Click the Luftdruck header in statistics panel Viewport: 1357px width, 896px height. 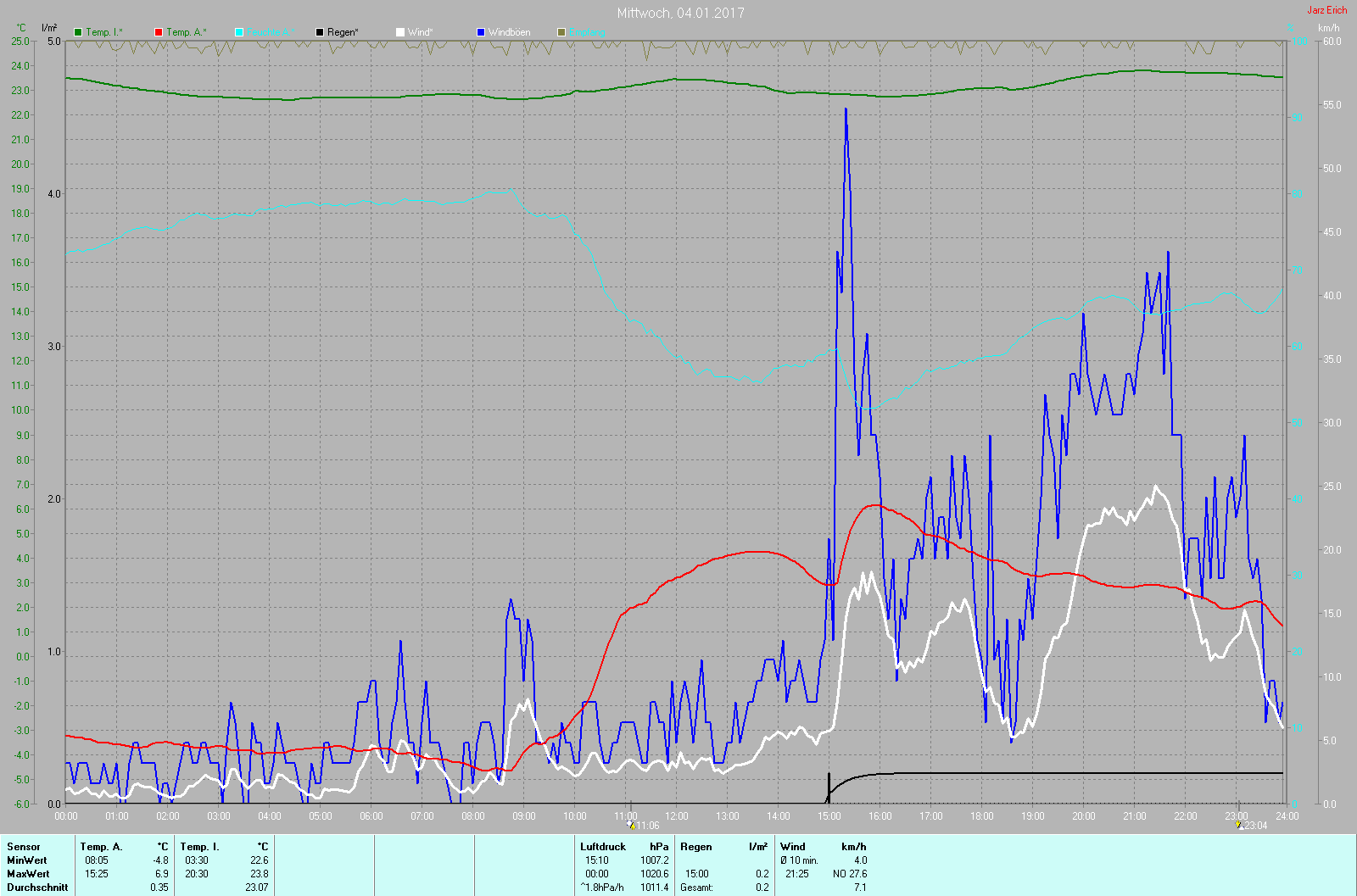603,847
